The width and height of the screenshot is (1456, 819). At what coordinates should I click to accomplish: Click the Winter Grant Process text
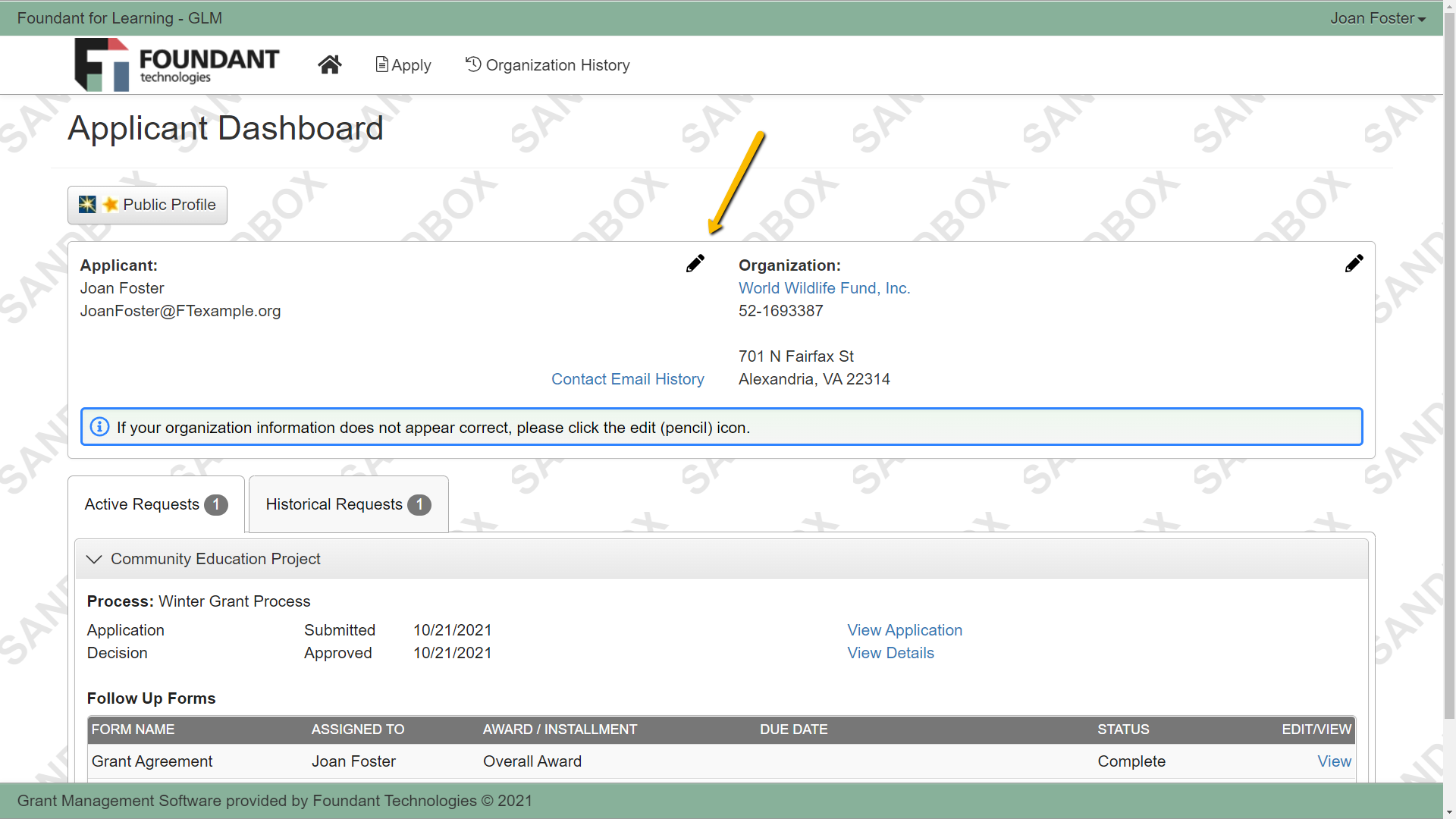[234, 601]
